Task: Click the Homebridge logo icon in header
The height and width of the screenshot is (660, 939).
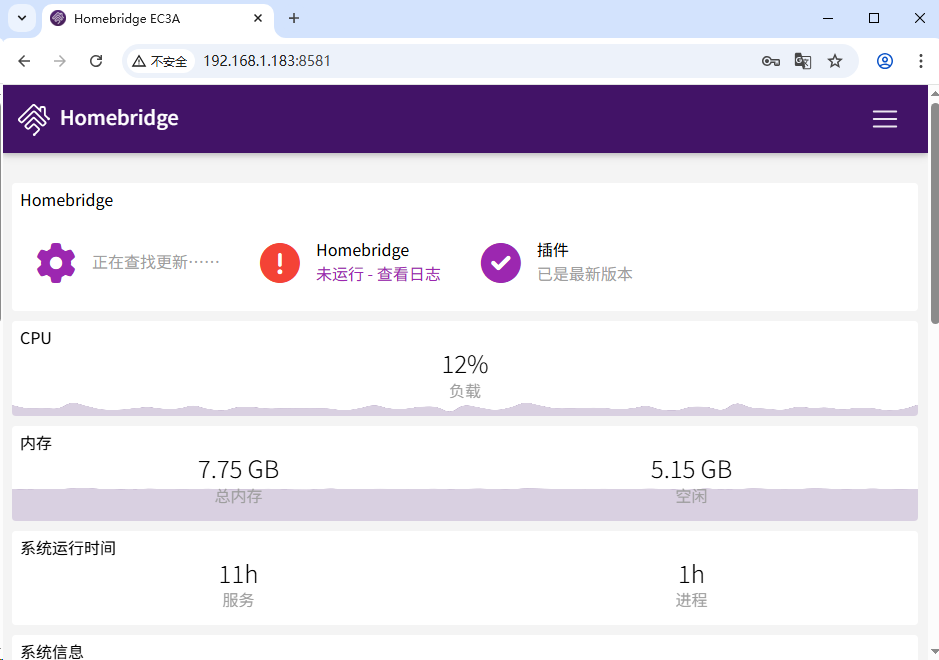Action: [34, 119]
